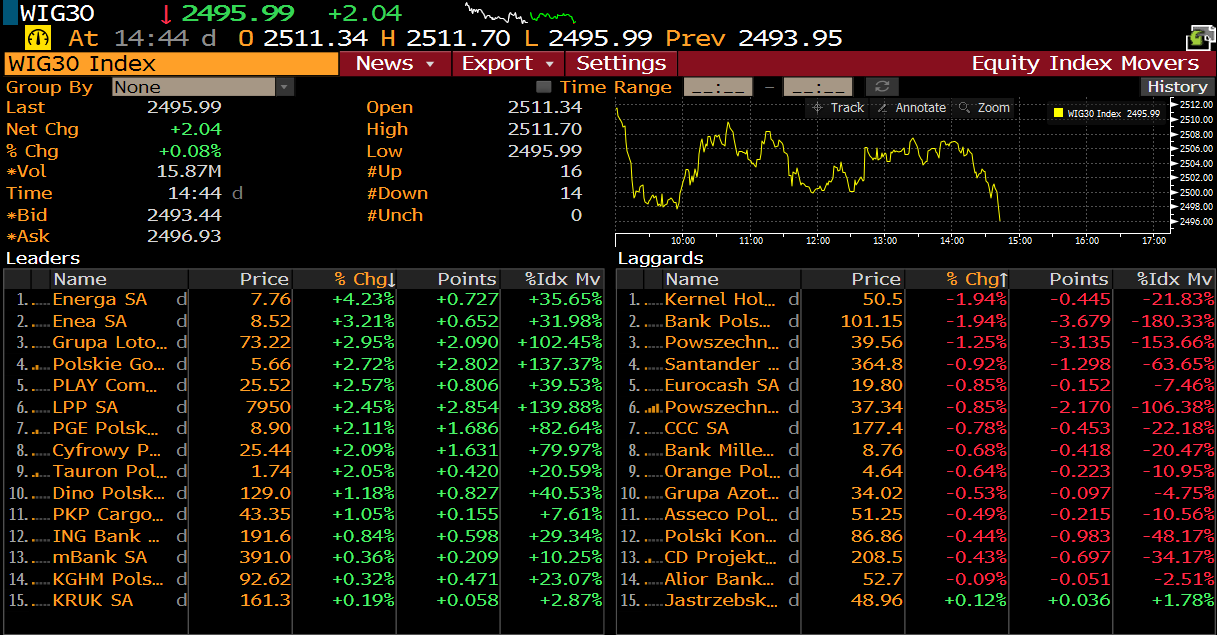The height and width of the screenshot is (635, 1217).
Task: Click Laggards table Price column header
Action: [854, 279]
